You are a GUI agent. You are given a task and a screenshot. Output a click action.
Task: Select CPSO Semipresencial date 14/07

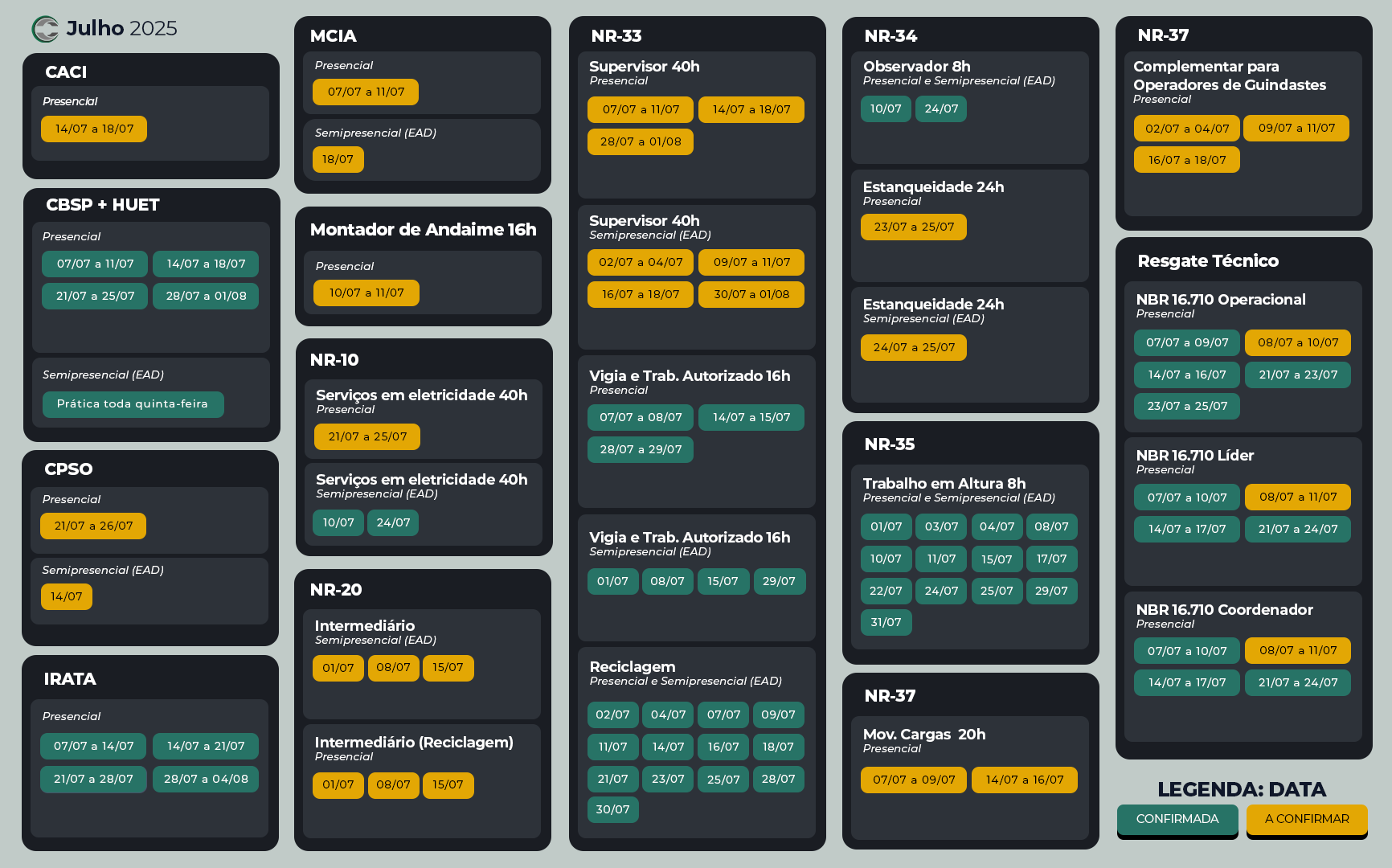tap(66, 596)
